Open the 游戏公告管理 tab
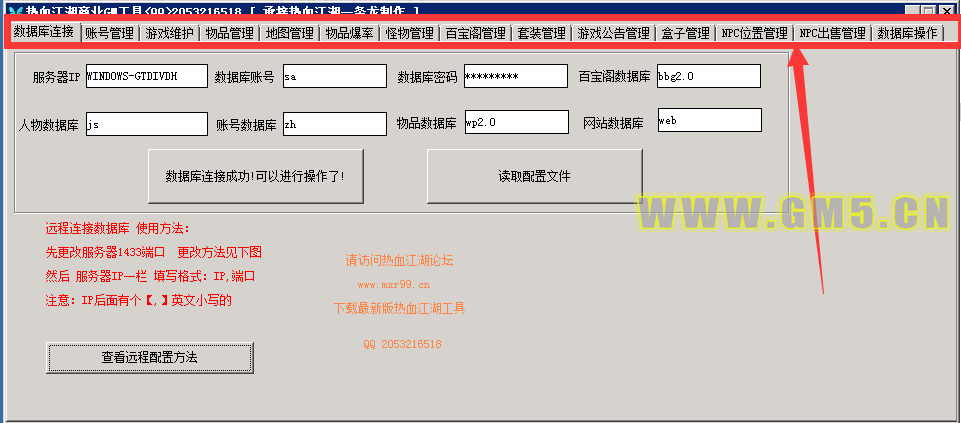The image size is (961, 423). pos(613,33)
